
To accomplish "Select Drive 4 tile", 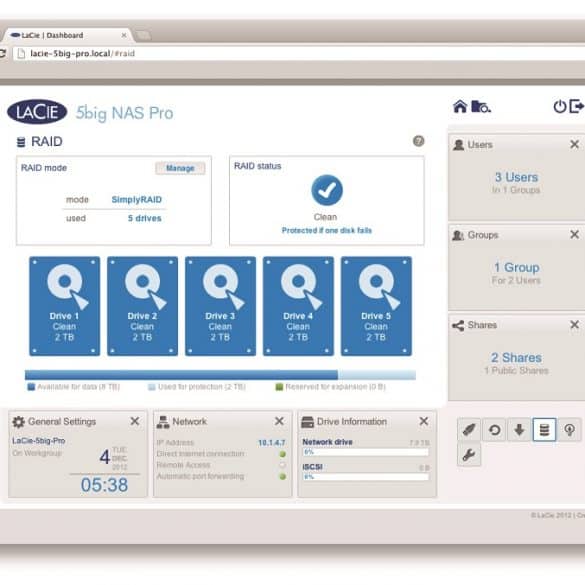I will pos(298,306).
